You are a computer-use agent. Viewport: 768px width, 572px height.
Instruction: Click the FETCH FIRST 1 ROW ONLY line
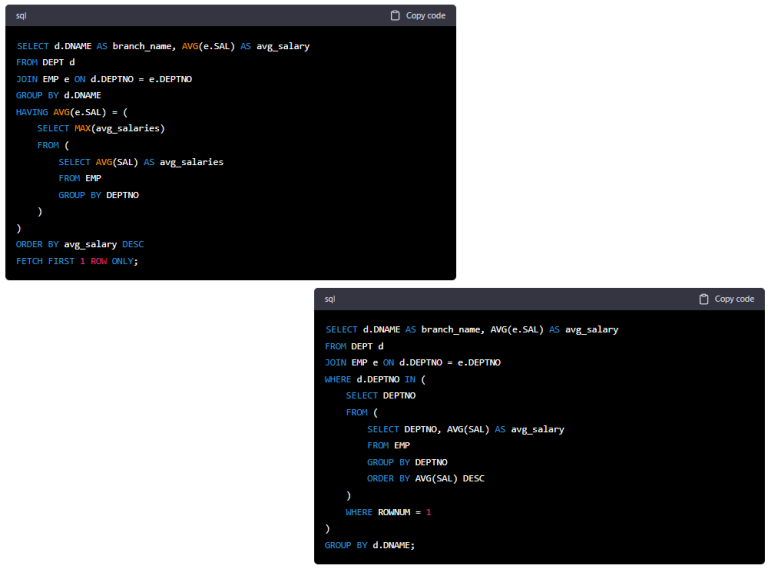pos(77,261)
